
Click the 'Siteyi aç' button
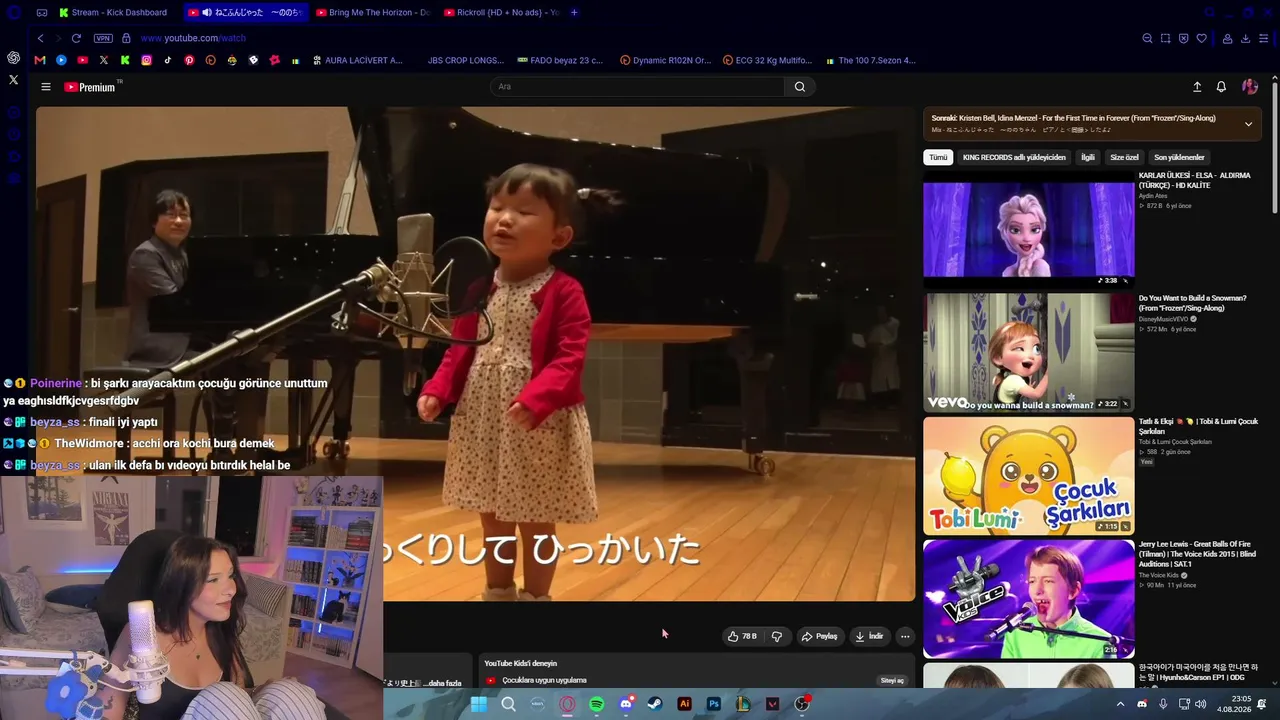pos(892,680)
